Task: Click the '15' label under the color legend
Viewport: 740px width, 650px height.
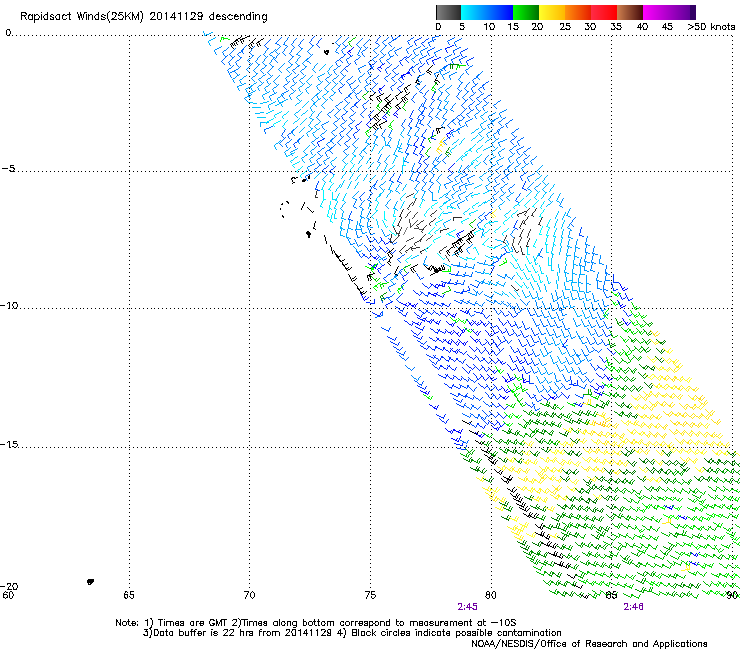Action: (x=513, y=27)
